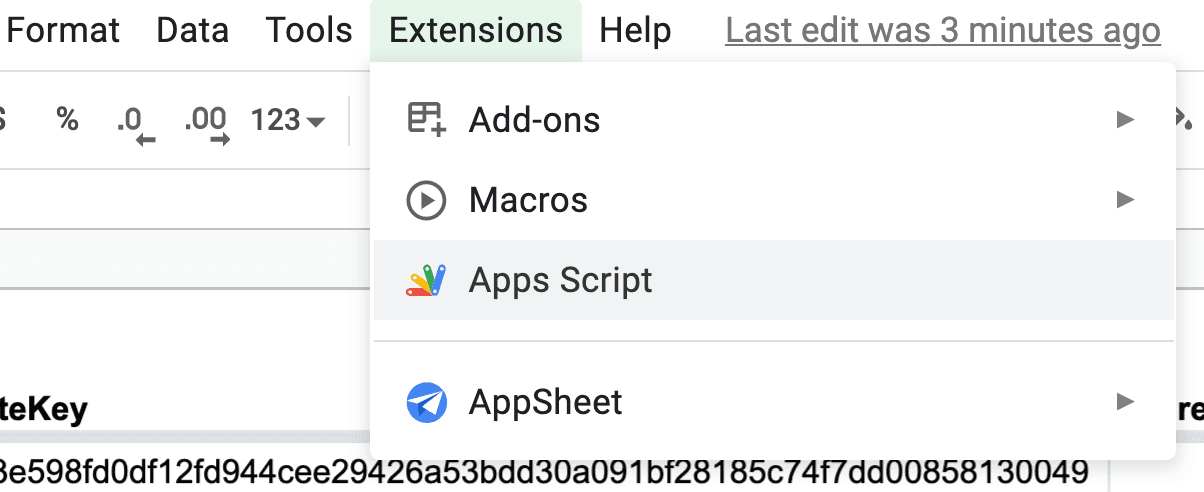Open the Data menu
Screen dimensions: 1204x492
coord(193,30)
